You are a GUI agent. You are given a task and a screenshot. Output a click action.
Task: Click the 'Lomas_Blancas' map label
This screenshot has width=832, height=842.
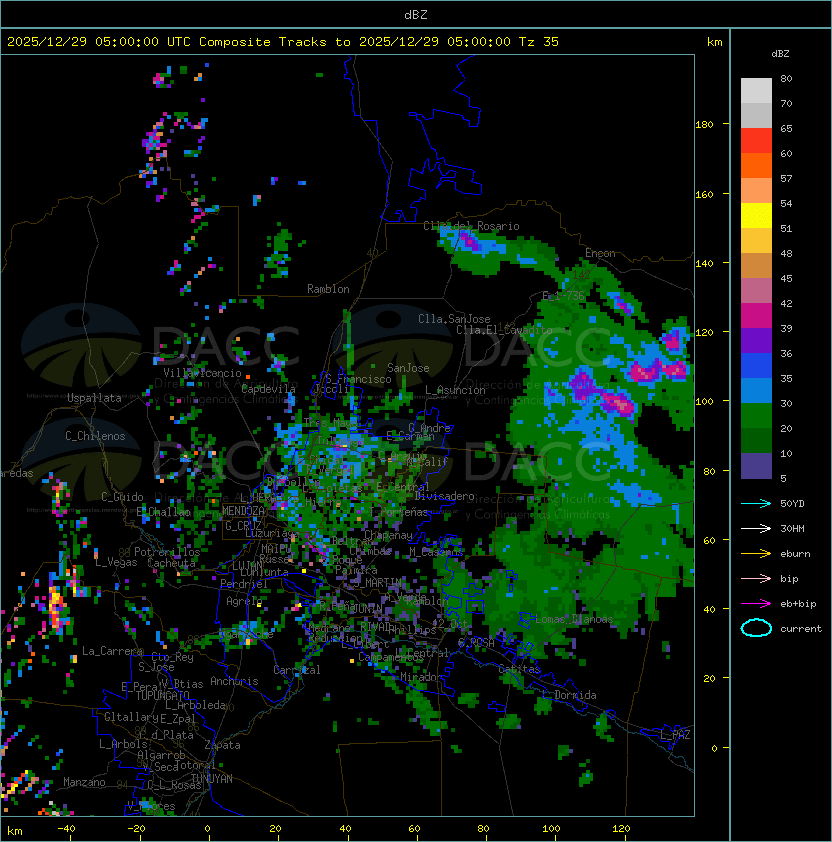574,619
